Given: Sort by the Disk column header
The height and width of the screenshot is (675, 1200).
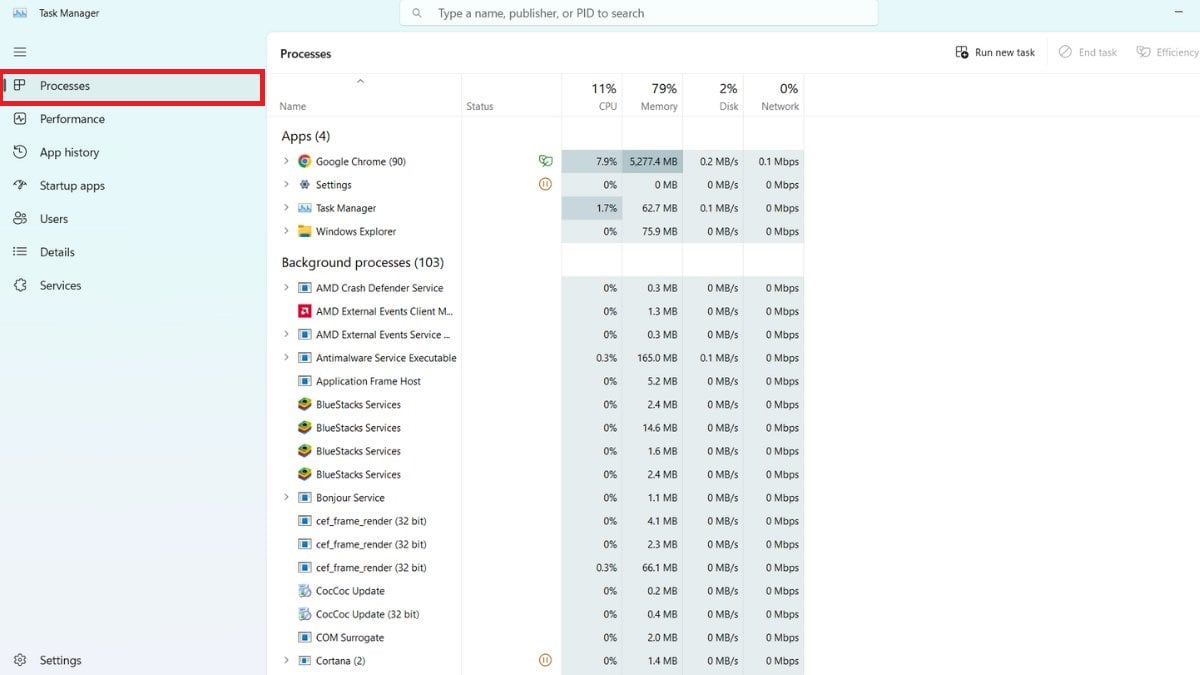Looking at the screenshot, I should pos(714,95).
